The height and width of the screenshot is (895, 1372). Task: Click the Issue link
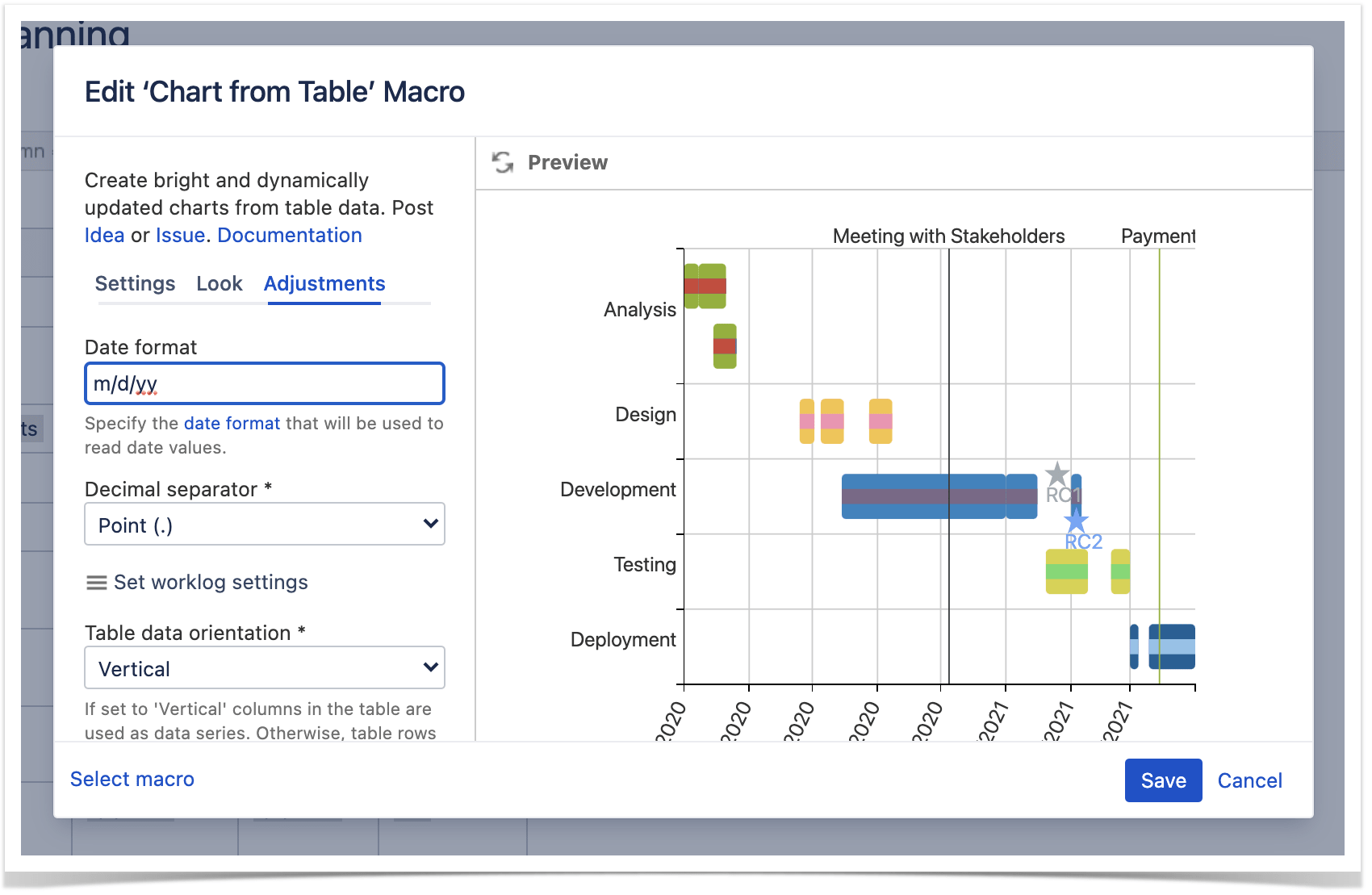pos(180,236)
